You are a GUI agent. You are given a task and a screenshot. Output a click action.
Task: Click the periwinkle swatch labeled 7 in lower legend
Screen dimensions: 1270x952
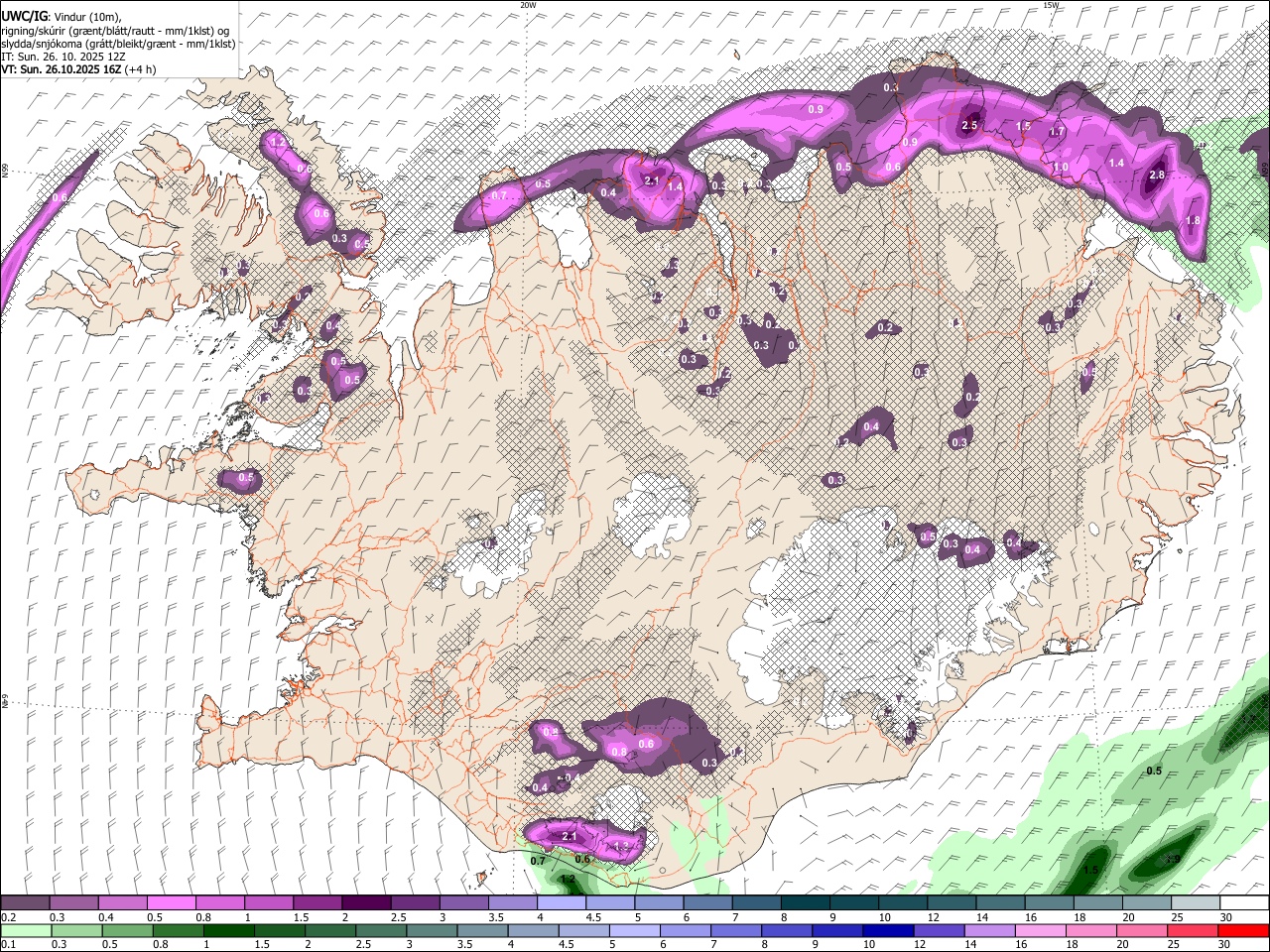(736, 931)
